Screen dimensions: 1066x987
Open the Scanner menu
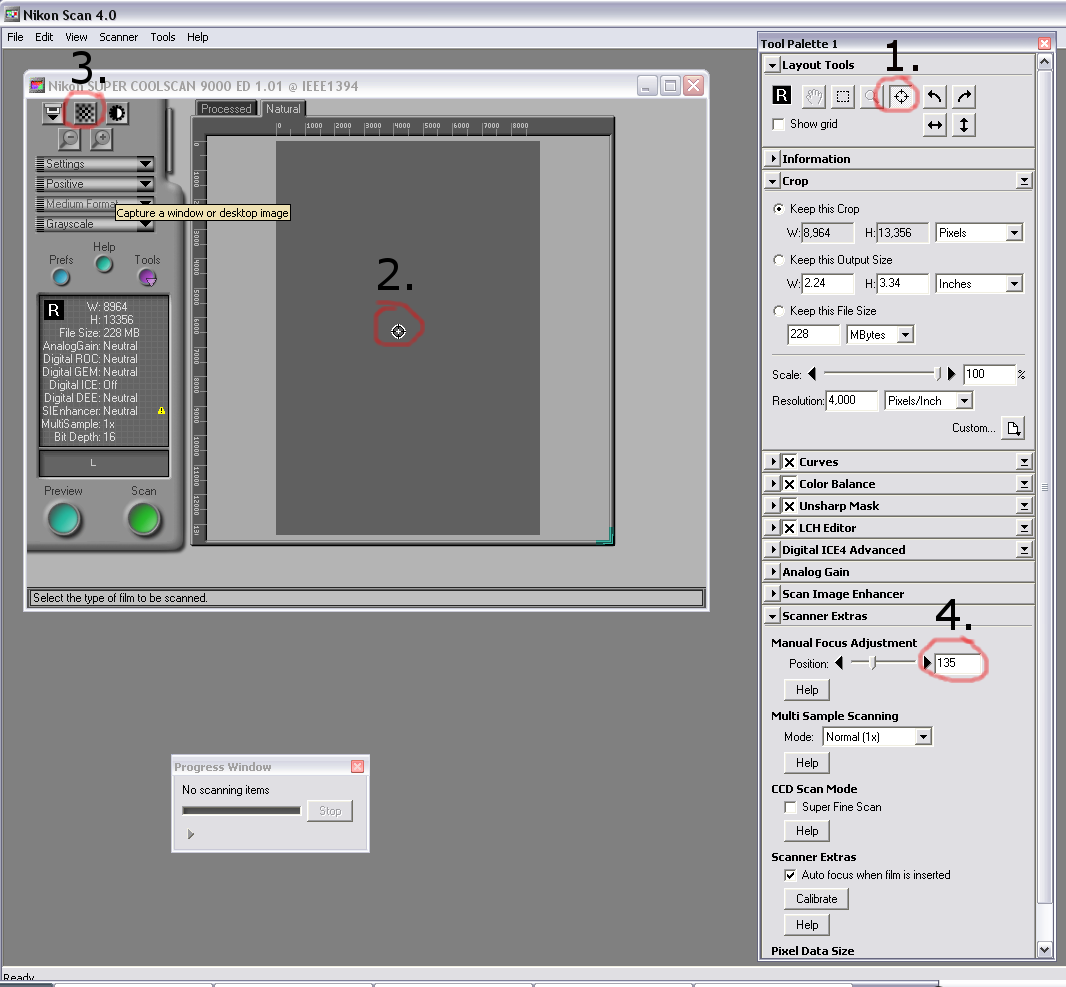tap(118, 37)
